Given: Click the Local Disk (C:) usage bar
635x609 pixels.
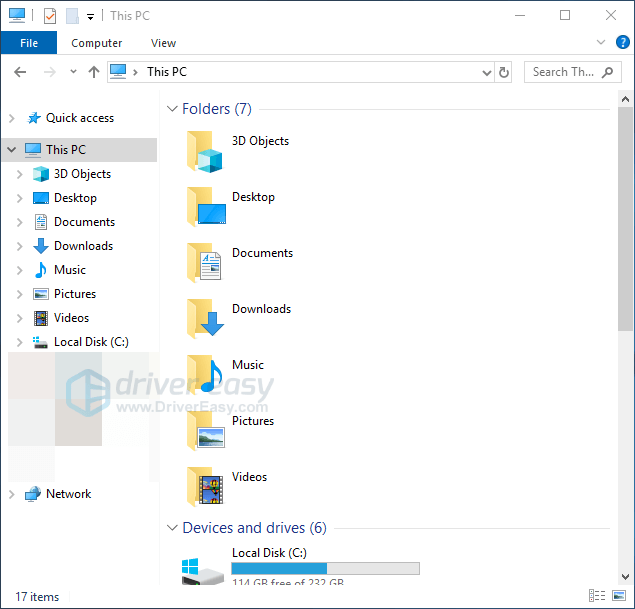Looking at the screenshot, I should (325, 569).
